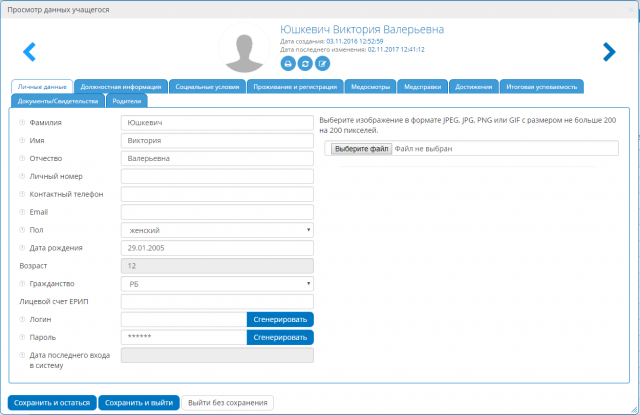Image resolution: width=640 pixels, height=415 pixels.
Task: Click the Лицевой счет ЕРИП field
Action: (x=217, y=302)
